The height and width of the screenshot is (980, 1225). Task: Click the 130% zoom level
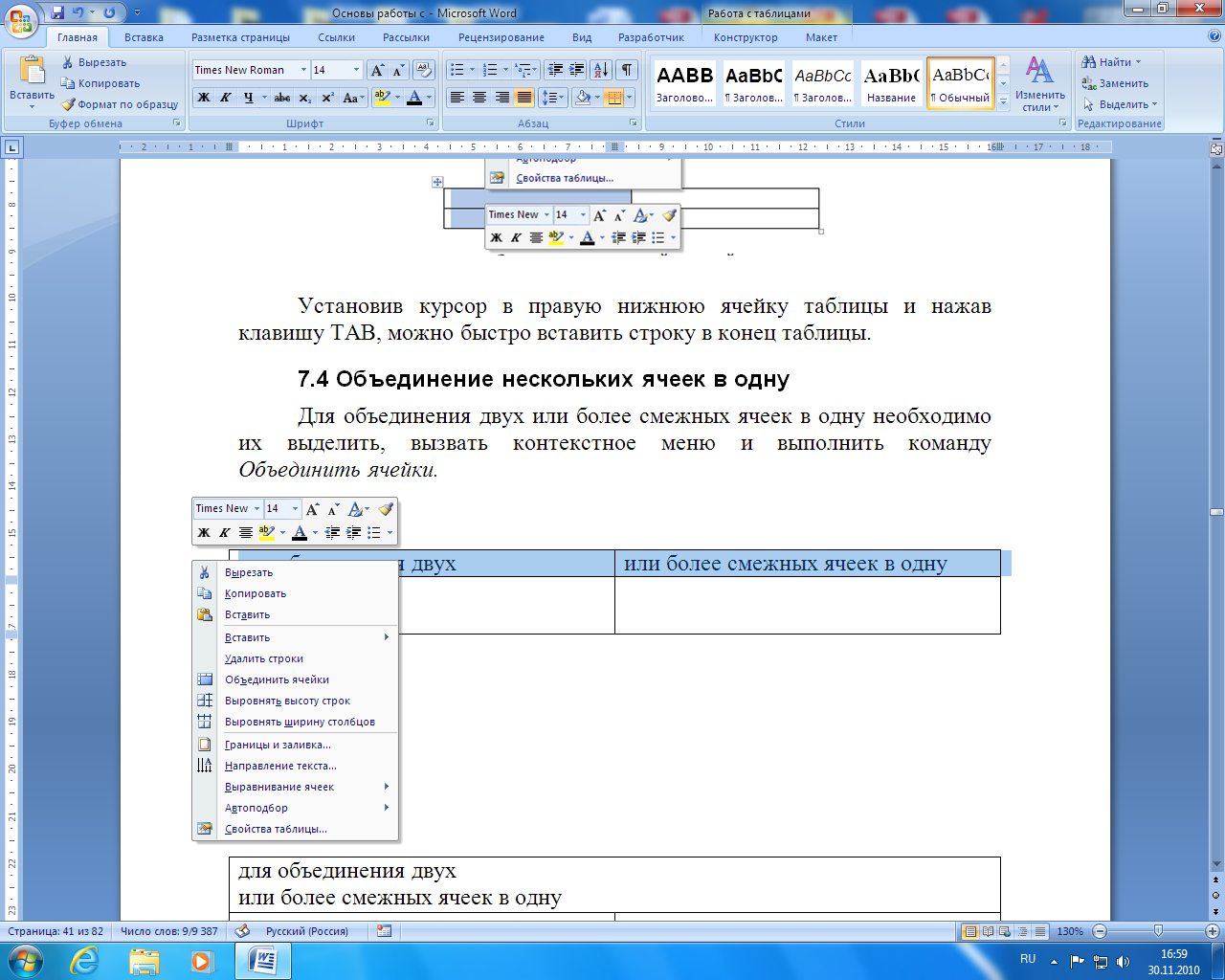(x=1070, y=931)
